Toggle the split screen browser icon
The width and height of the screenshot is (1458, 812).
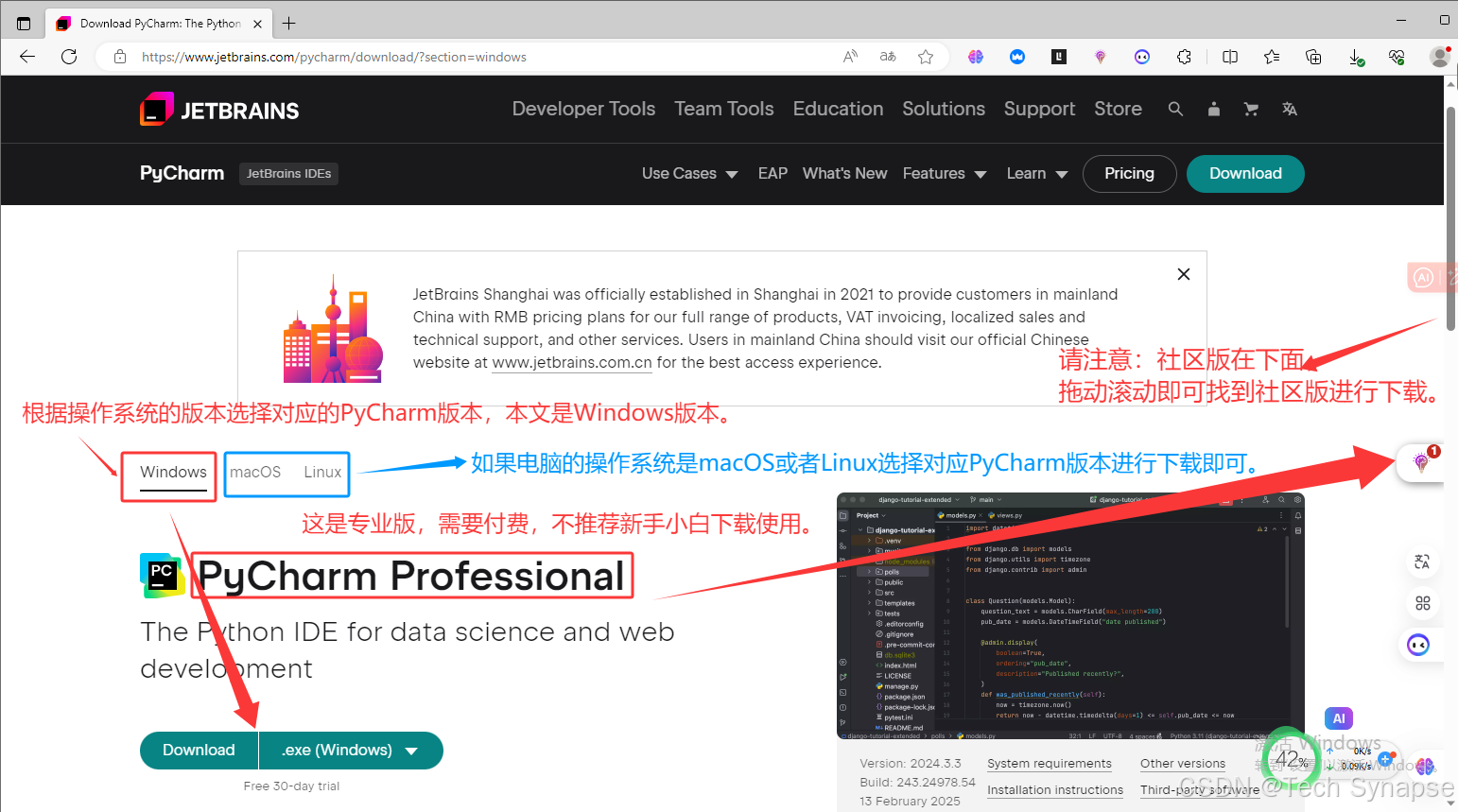pyautogui.click(x=1230, y=57)
